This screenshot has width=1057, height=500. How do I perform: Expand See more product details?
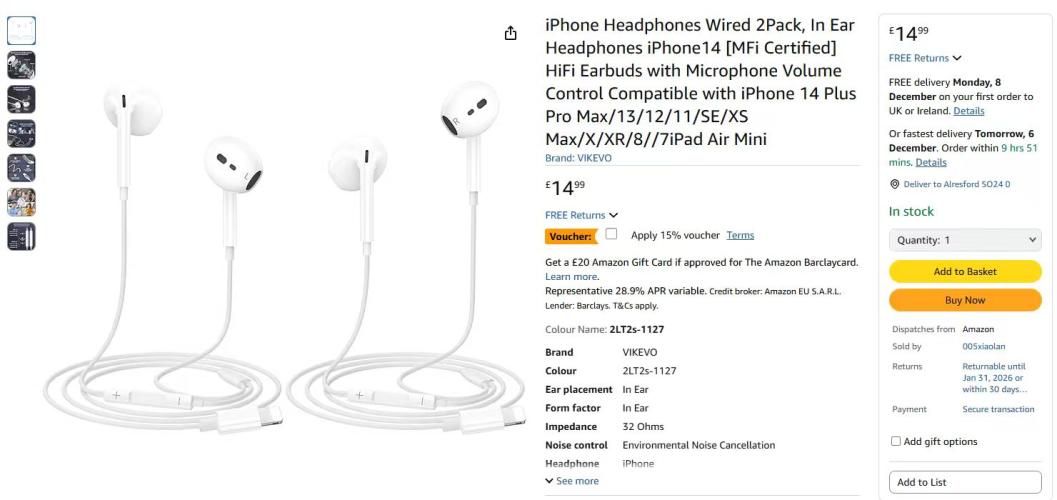pyautogui.click(x=572, y=481)
